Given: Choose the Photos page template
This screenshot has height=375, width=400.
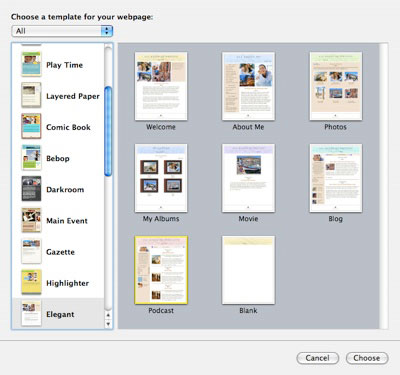Looking at the screenshot, I should tap(336, 86).
